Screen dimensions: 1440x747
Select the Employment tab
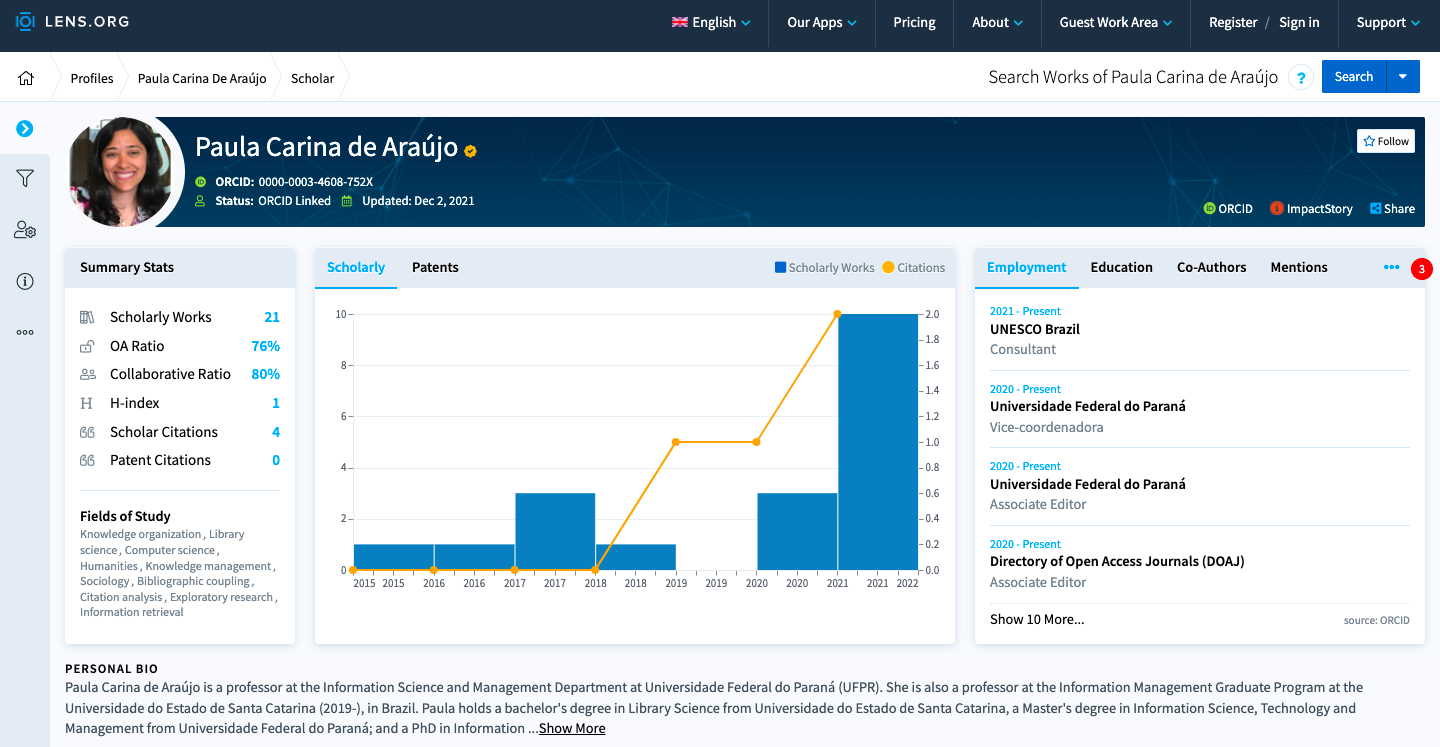click(1026, 267)
